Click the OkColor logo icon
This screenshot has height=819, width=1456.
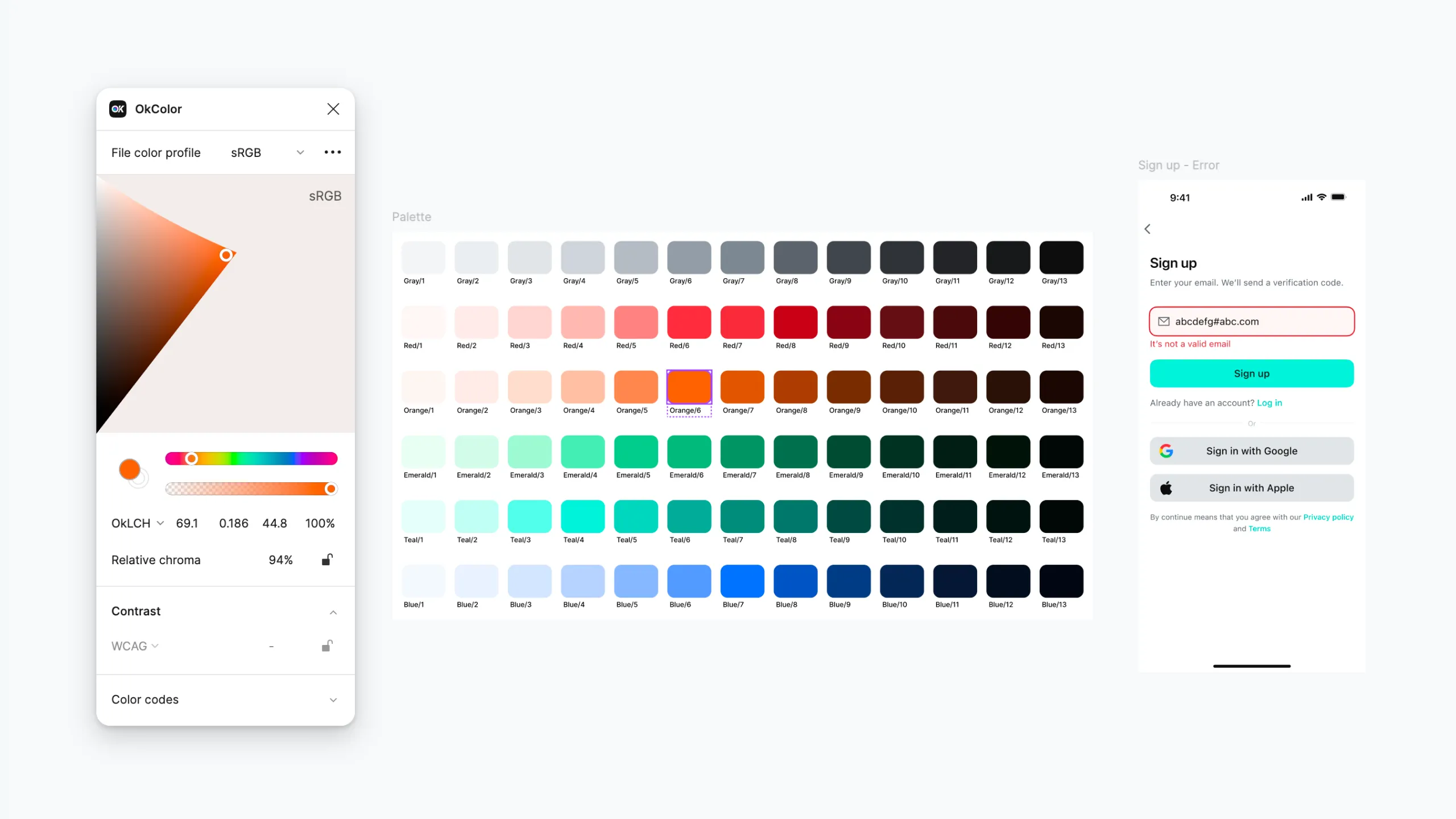(118, 109)
